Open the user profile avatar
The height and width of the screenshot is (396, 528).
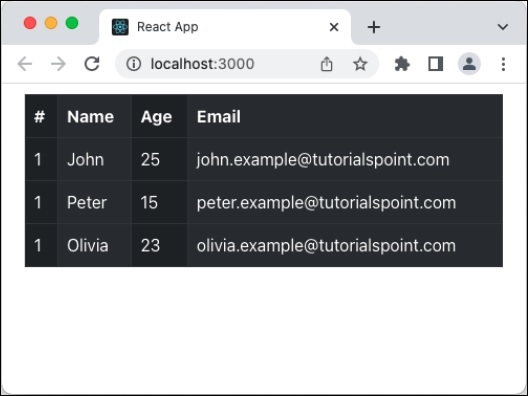(x=469, y=64)
